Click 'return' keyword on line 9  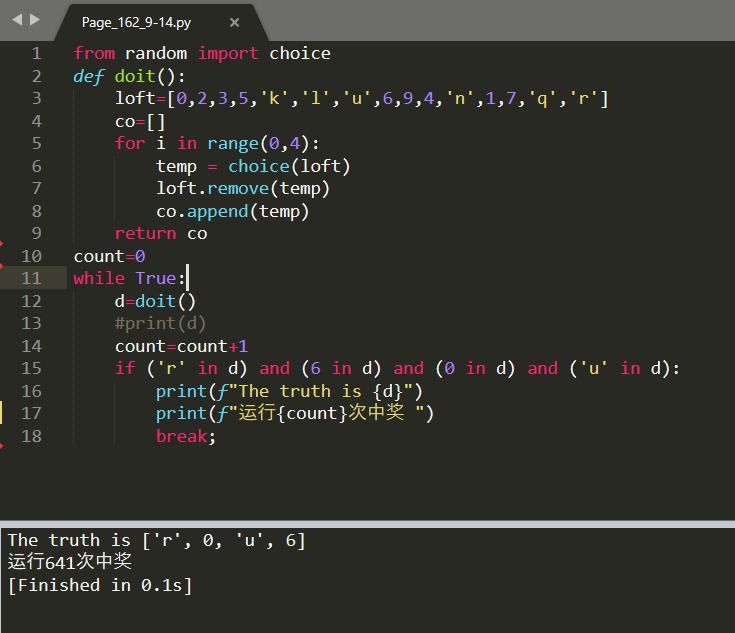[x=146, y=234]
